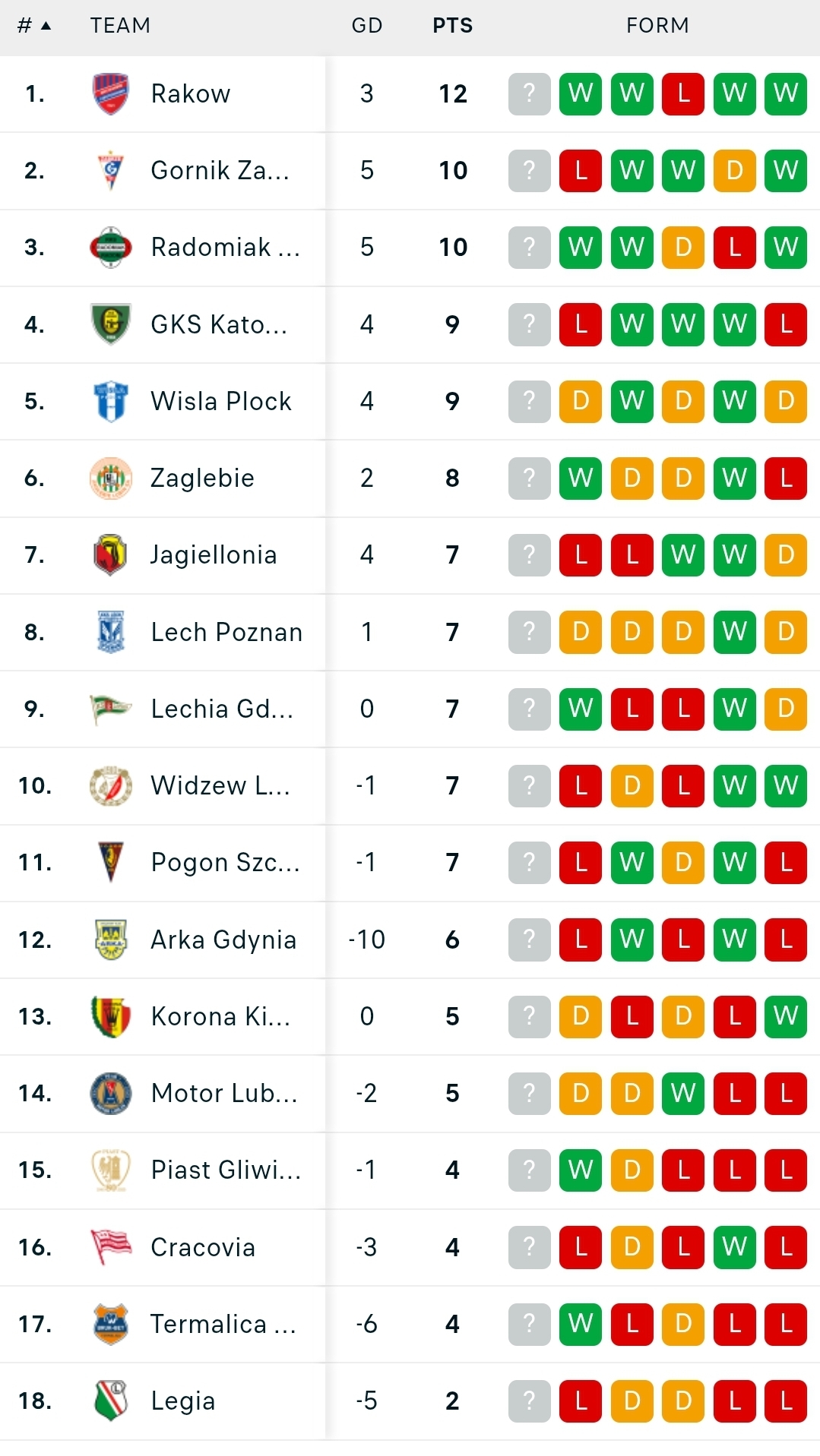820x1456 pixels.
Task: Click the Legia club crest
Action: pos(110,1401)
